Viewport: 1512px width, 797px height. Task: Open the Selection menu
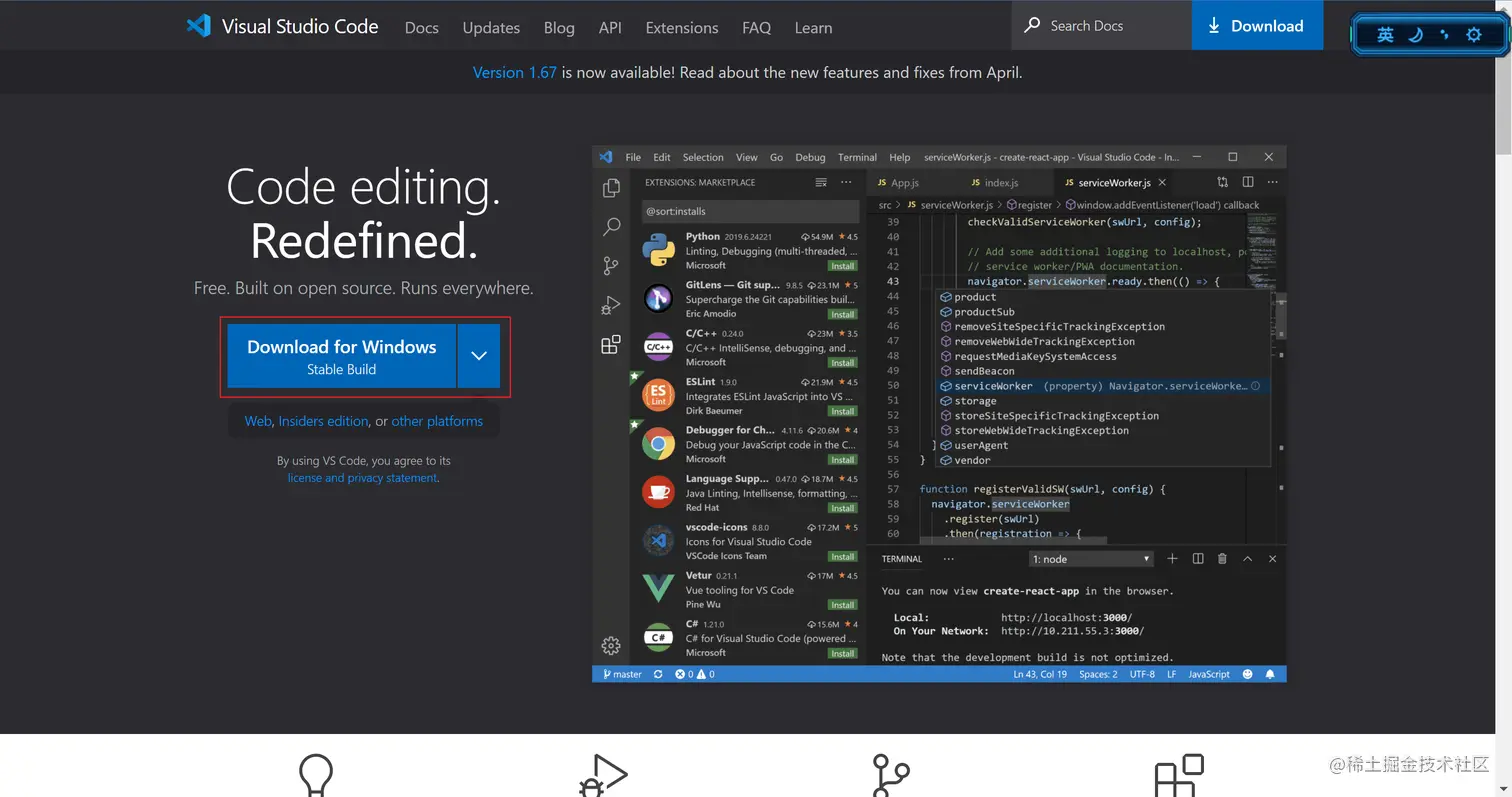[x=703, y=157]
